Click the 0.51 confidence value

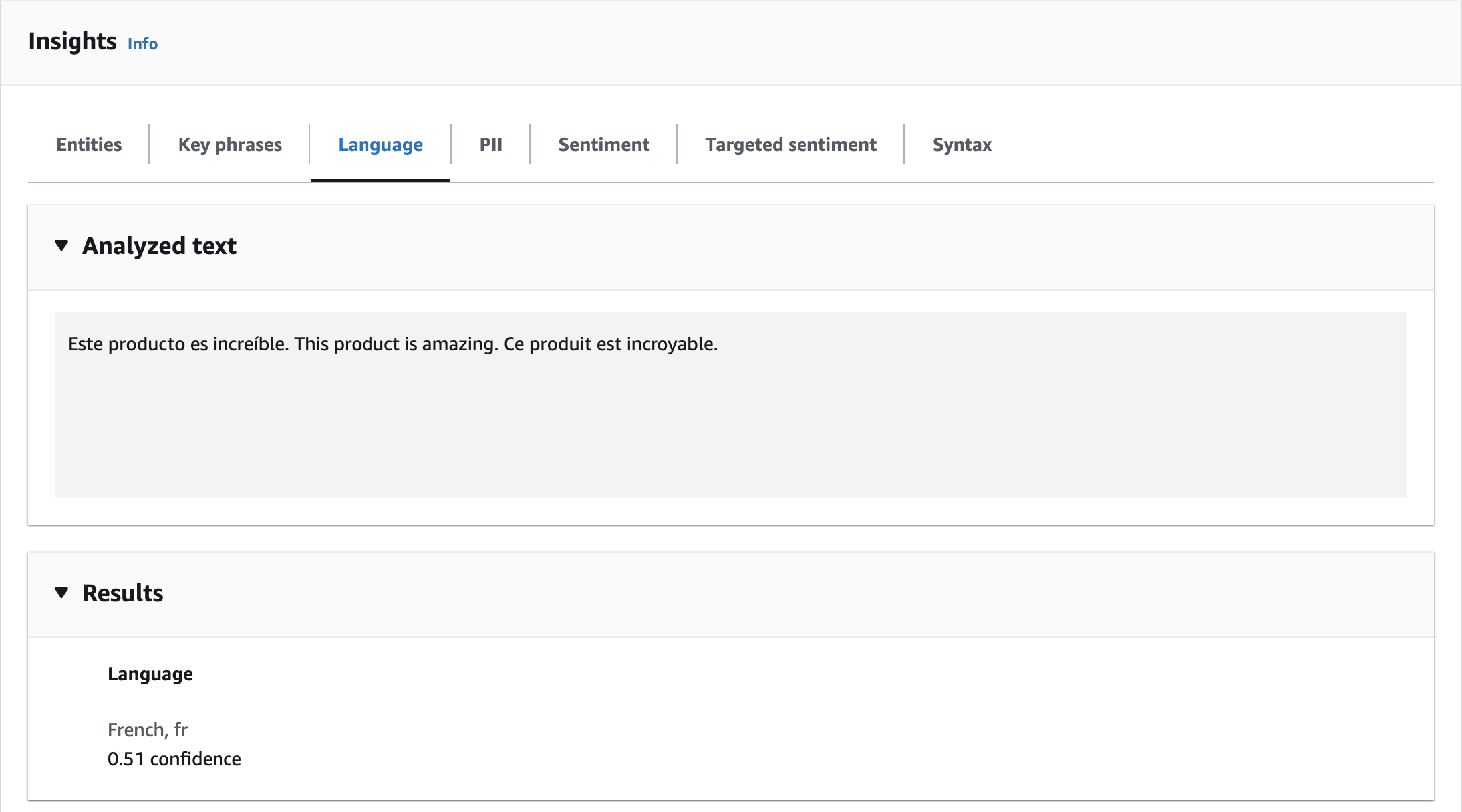[174, 759]
